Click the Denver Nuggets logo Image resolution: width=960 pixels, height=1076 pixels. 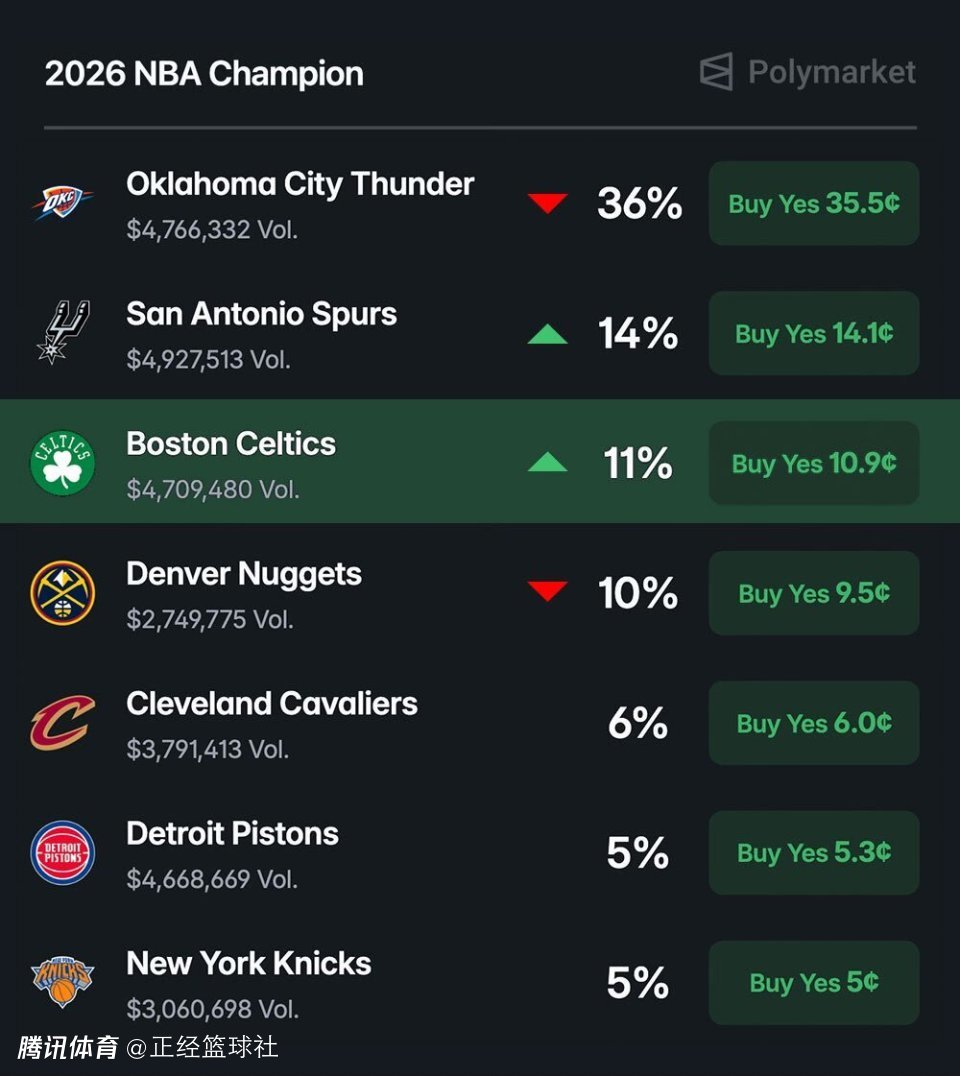click(62, 593)
